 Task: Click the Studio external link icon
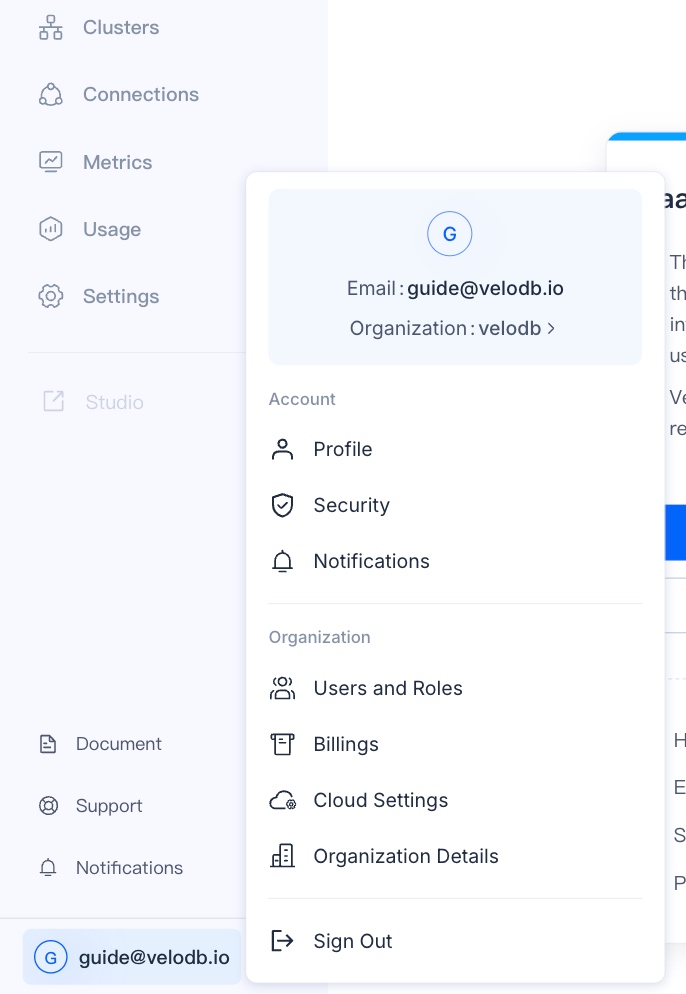53,402
